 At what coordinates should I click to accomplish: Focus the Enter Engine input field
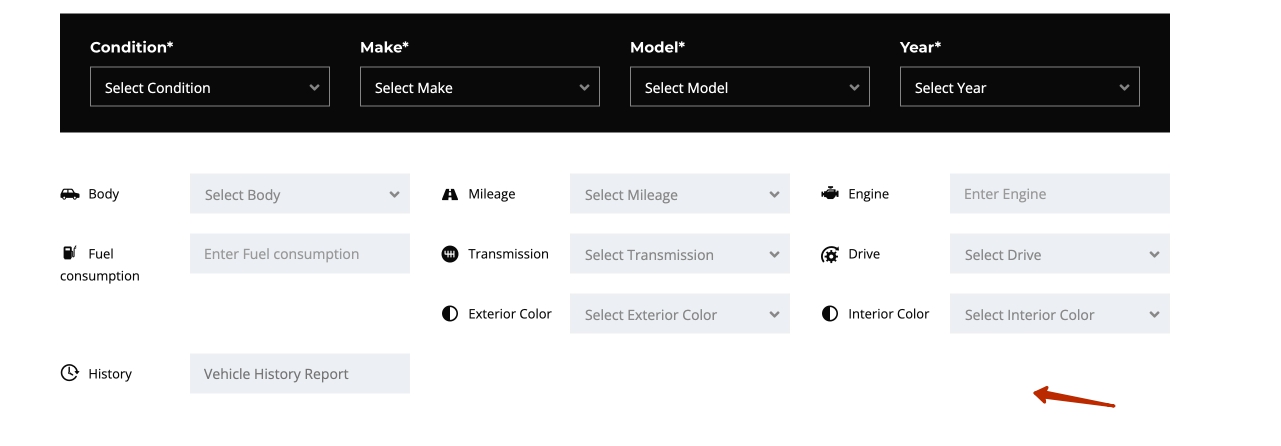(x=1060, y=194)
